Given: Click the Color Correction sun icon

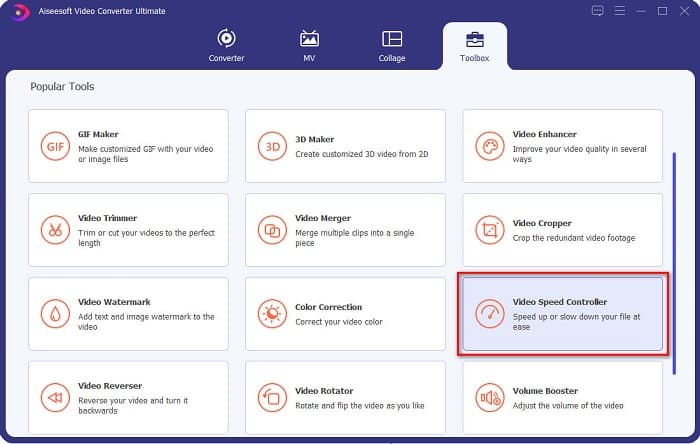Looking at the screenshot, I should [272, 314].
